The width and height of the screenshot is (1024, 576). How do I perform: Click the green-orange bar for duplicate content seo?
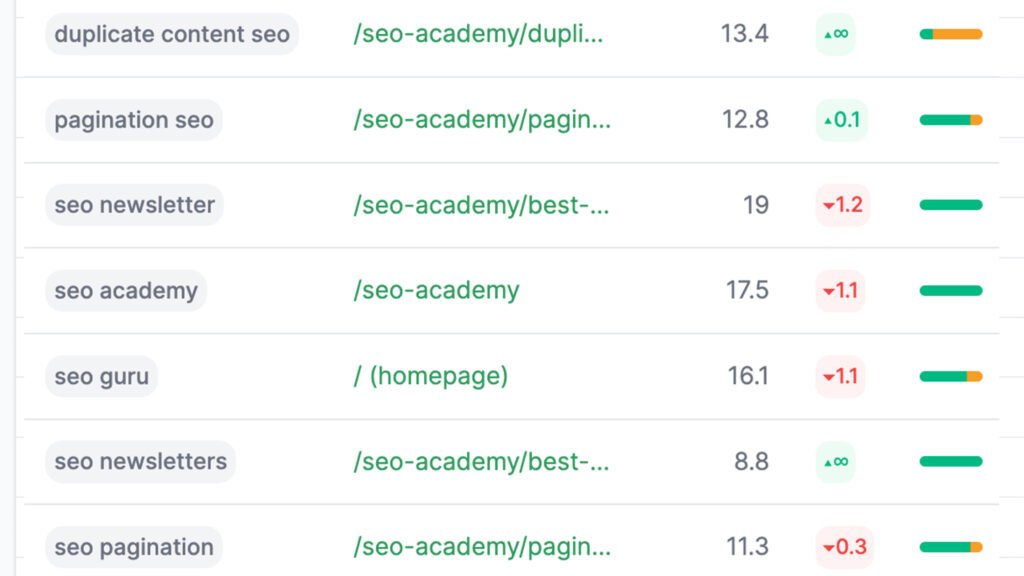(951, 34)
